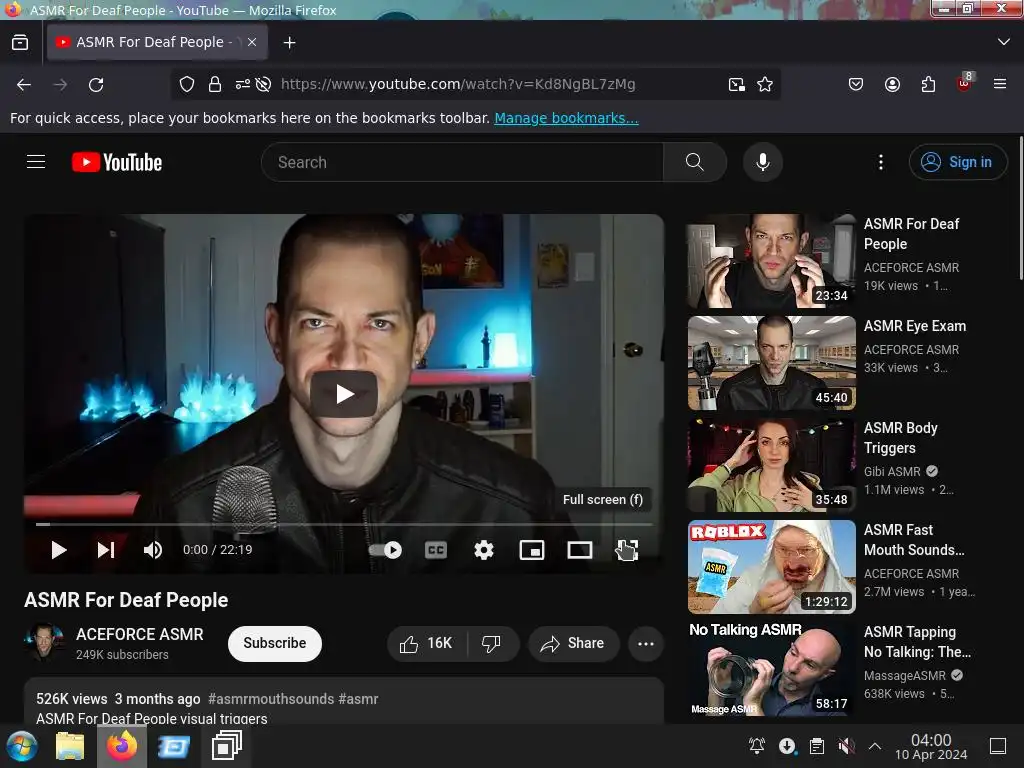Click the Gibi ASMR channel name

[892, 472]
